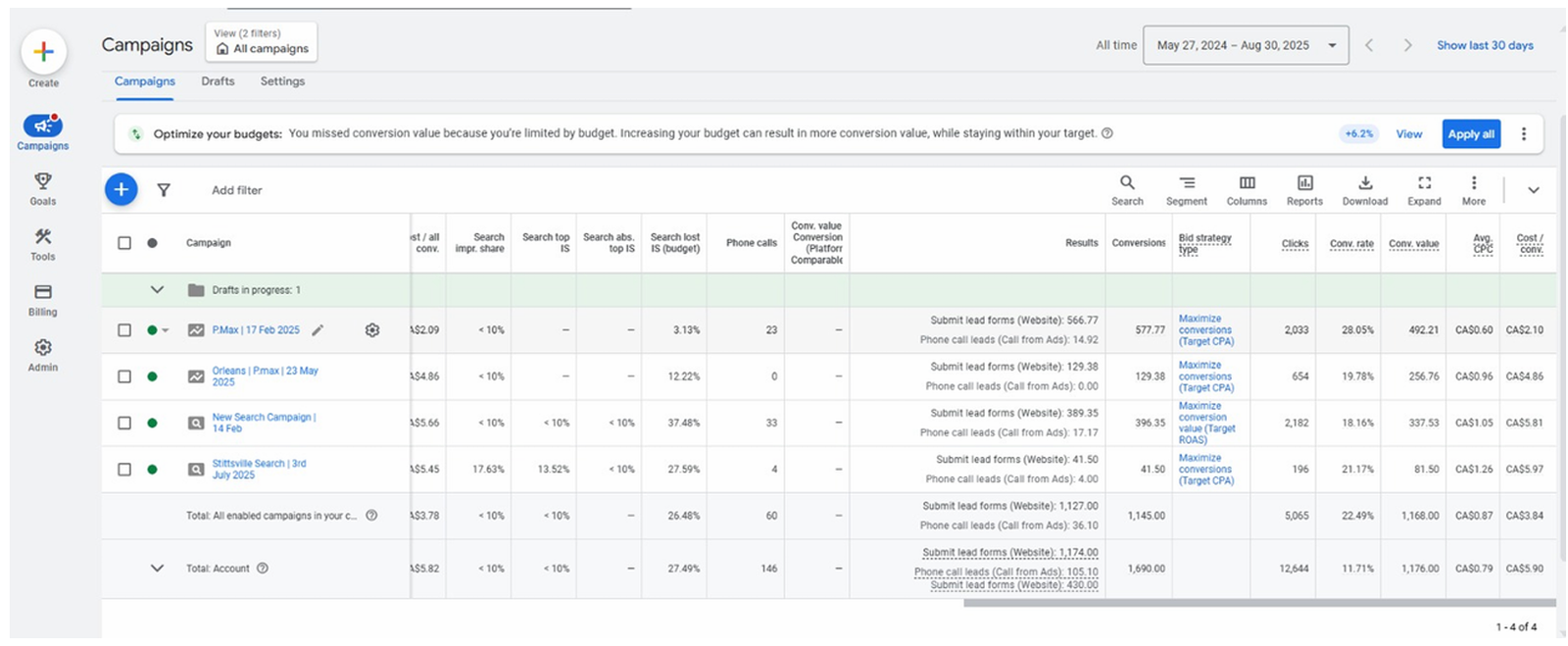This screenshot has width=1568, height=646.
Task: Open the date range dropdown
Action: pos(1246,45)
